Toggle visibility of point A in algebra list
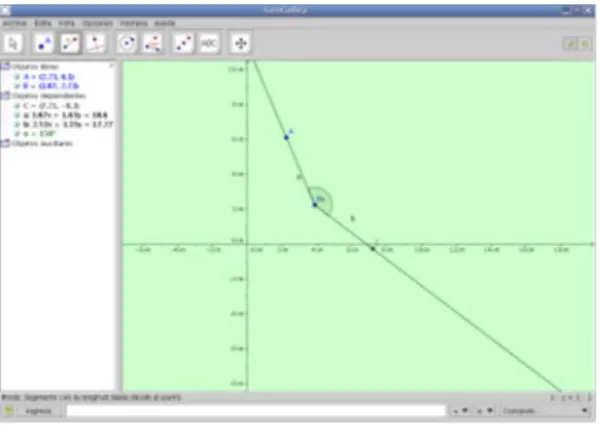 [17, 77]
